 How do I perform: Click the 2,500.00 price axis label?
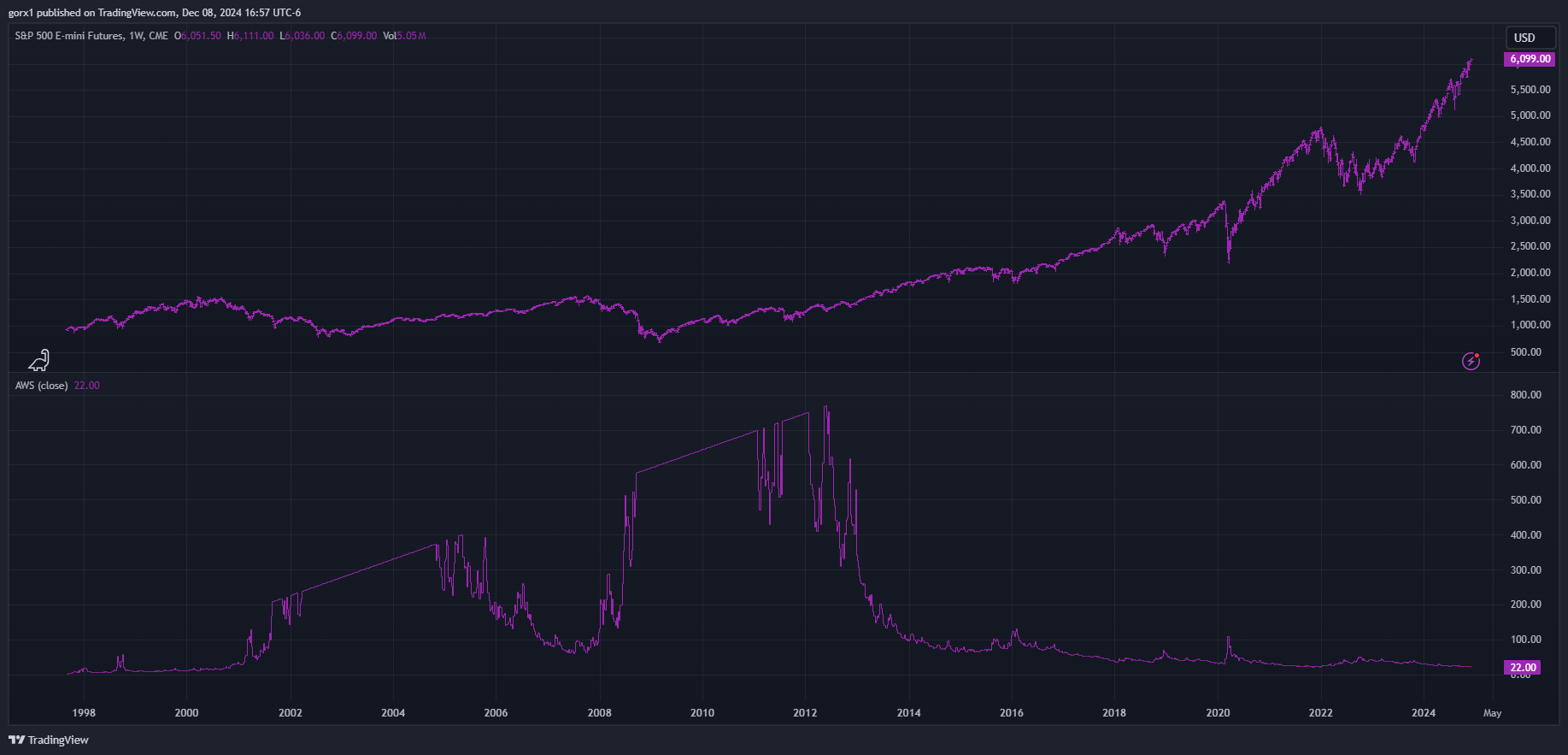click(x=1530, y=246)
